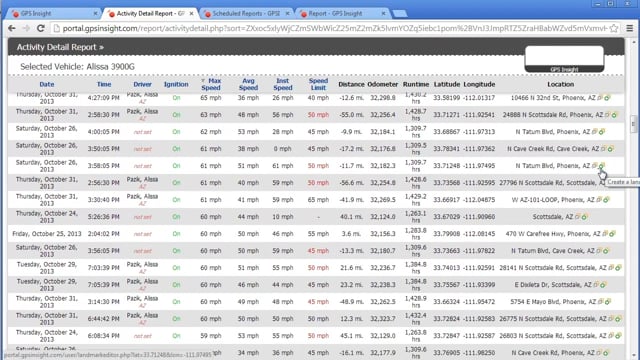
Task: Sort by the Longitude column header
Action: 479,84
